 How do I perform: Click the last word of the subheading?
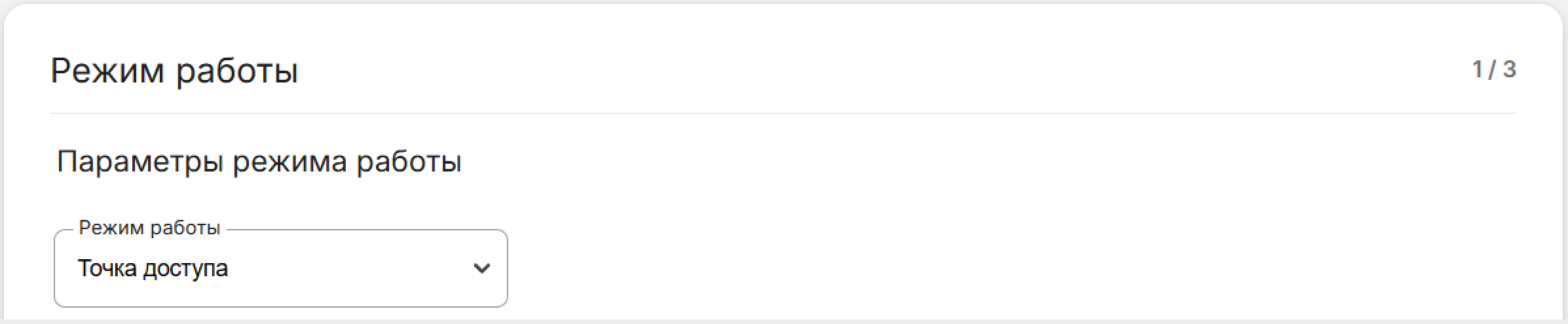coord(409,161)
